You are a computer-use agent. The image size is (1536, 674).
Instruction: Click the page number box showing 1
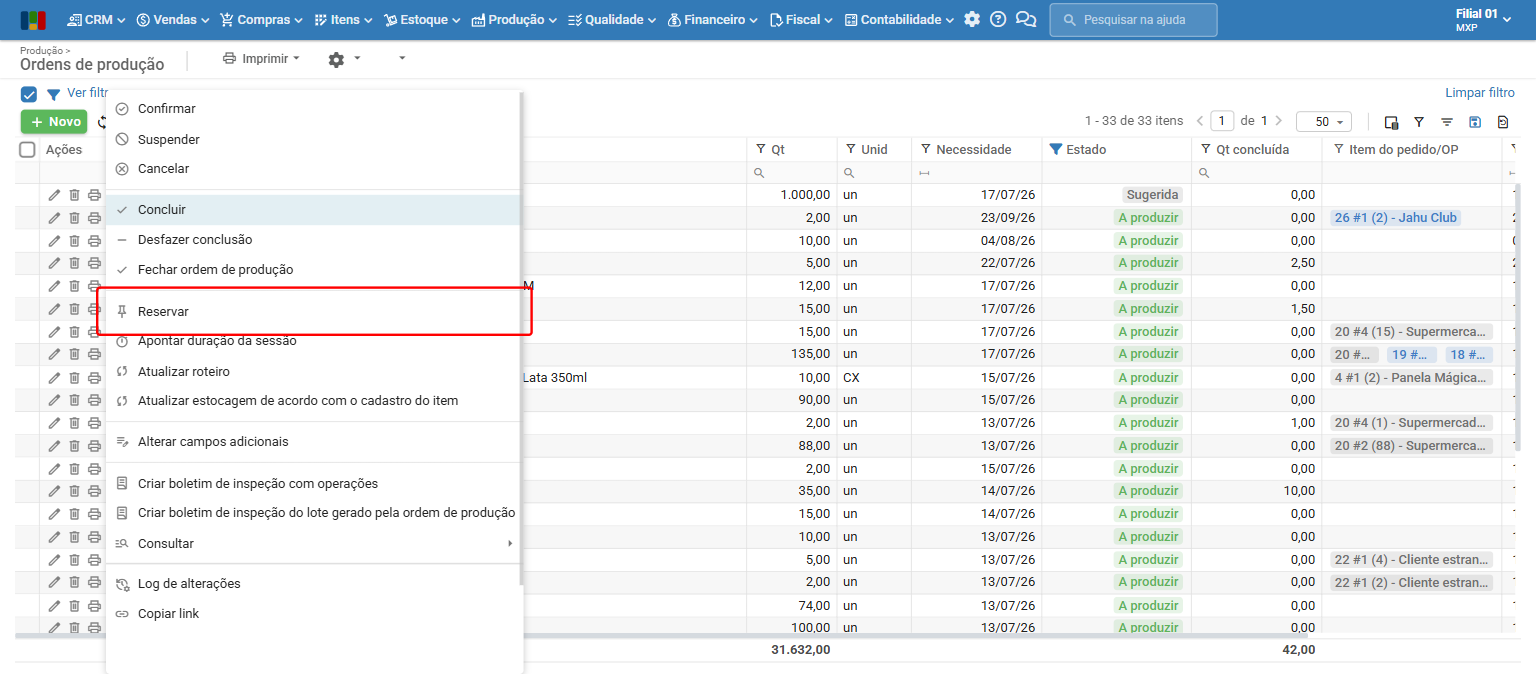point(1222,121)
